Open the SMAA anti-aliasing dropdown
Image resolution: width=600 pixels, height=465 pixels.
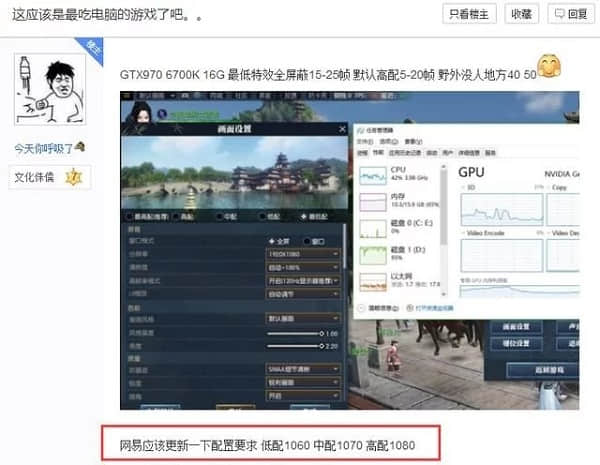(302, 369)
